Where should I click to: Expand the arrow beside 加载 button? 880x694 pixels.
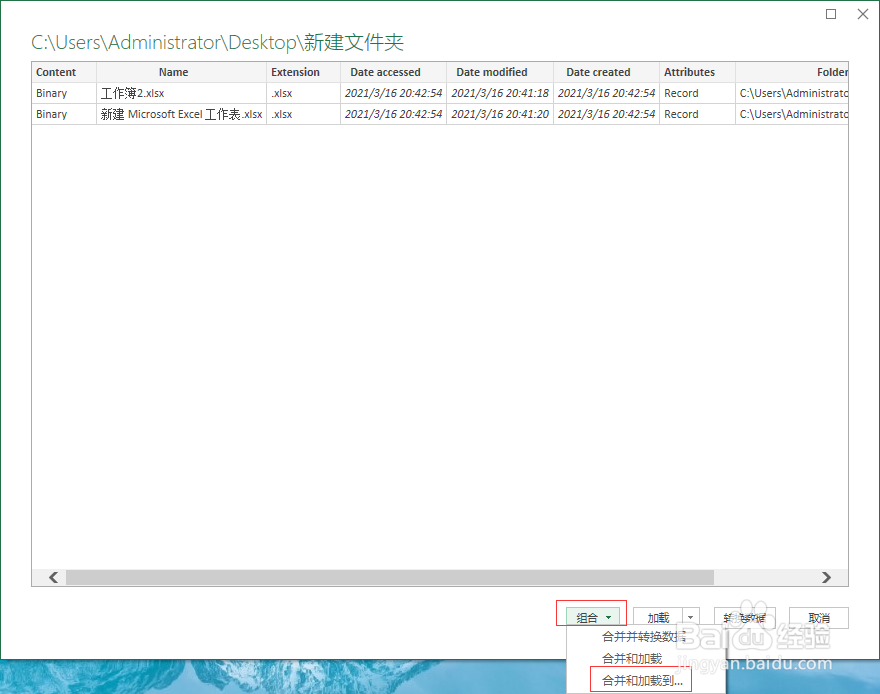coord(691,618)
